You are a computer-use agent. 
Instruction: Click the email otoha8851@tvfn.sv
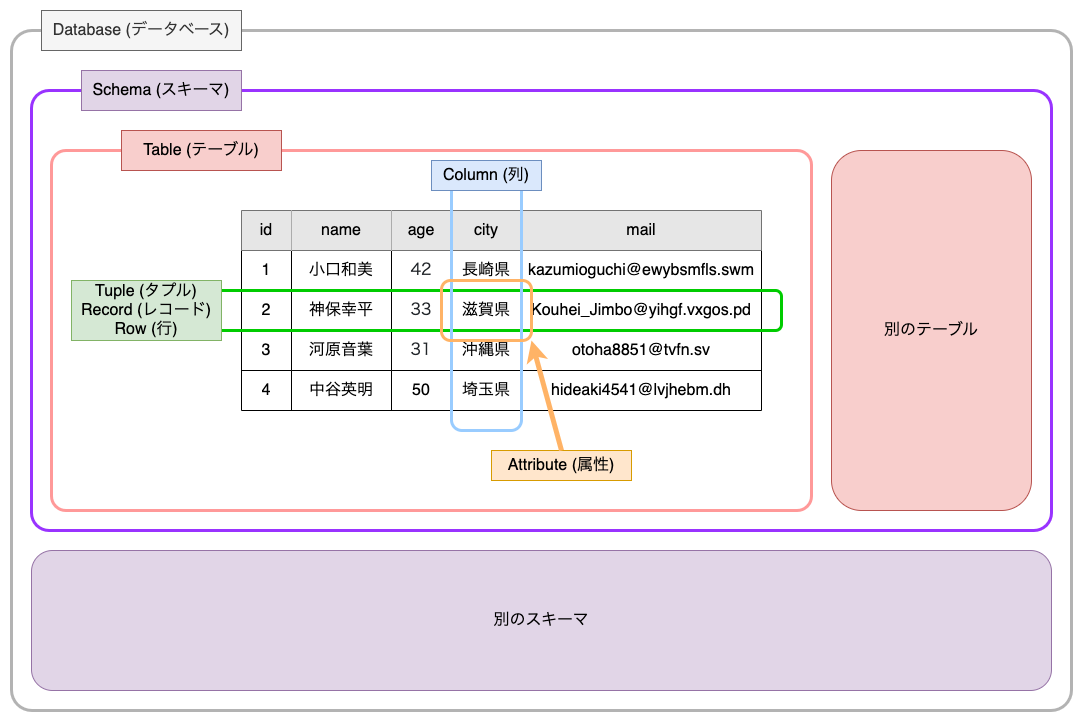[x=641, y=350]
